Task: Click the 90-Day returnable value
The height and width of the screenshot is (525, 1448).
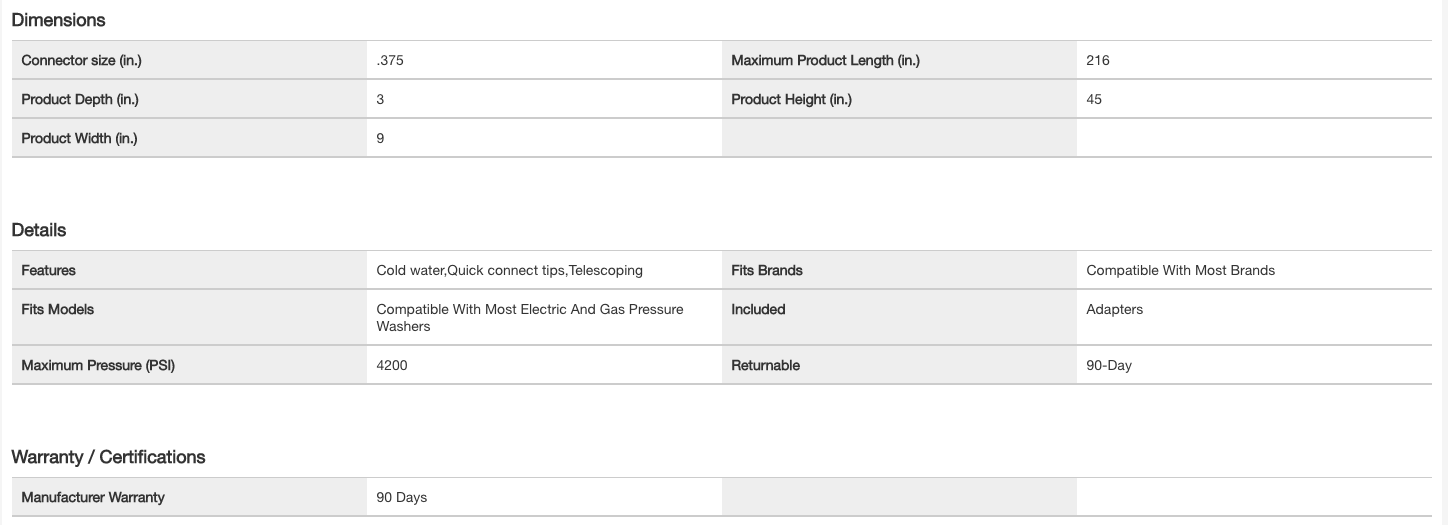Action: (x=1108, y=365)
